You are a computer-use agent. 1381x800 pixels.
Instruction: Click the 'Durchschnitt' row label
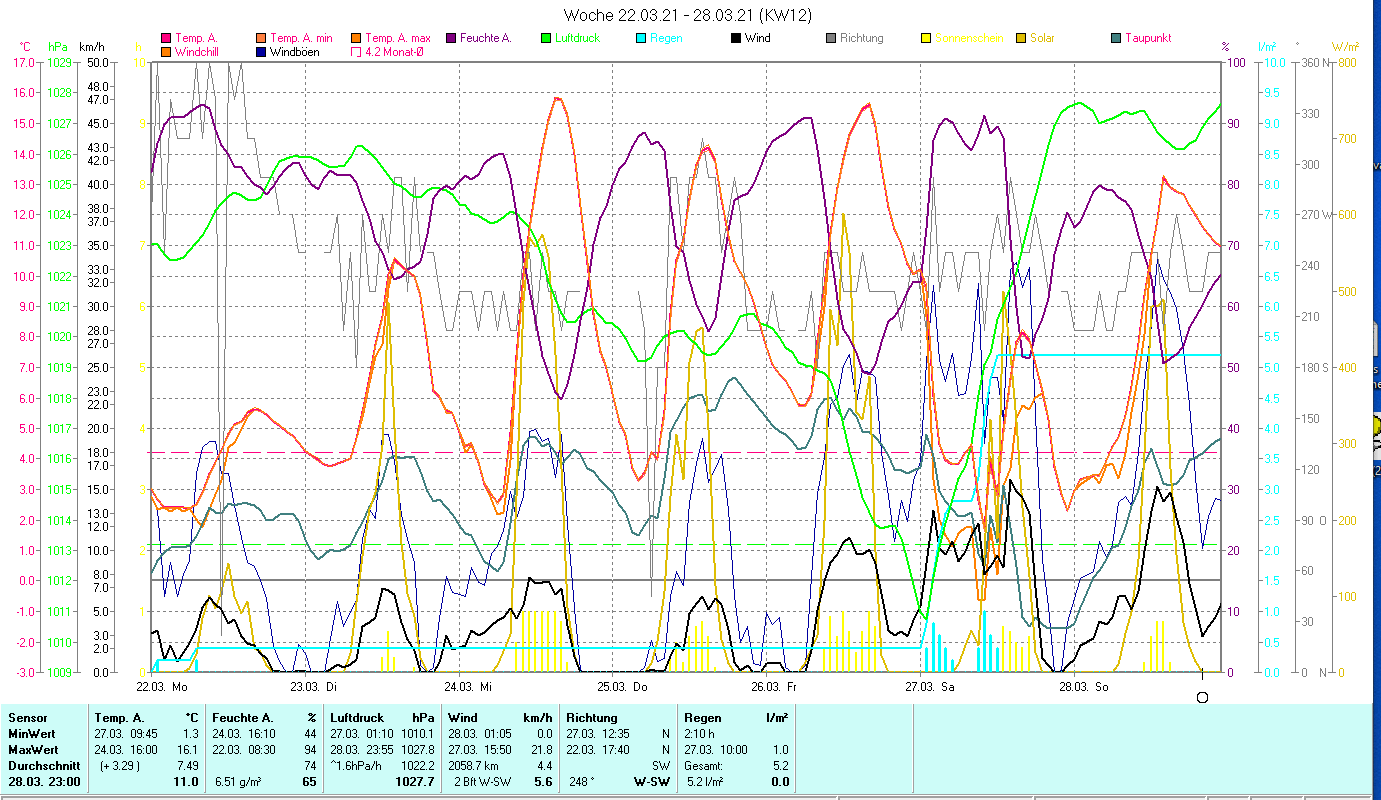coord(42,766)
